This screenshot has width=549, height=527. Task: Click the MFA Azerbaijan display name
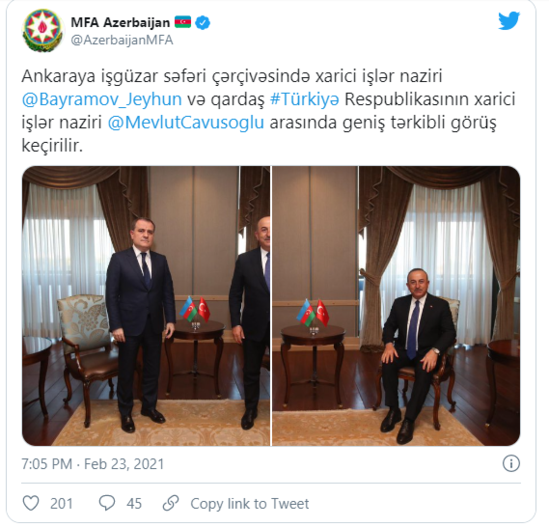[x=120, y=22]
